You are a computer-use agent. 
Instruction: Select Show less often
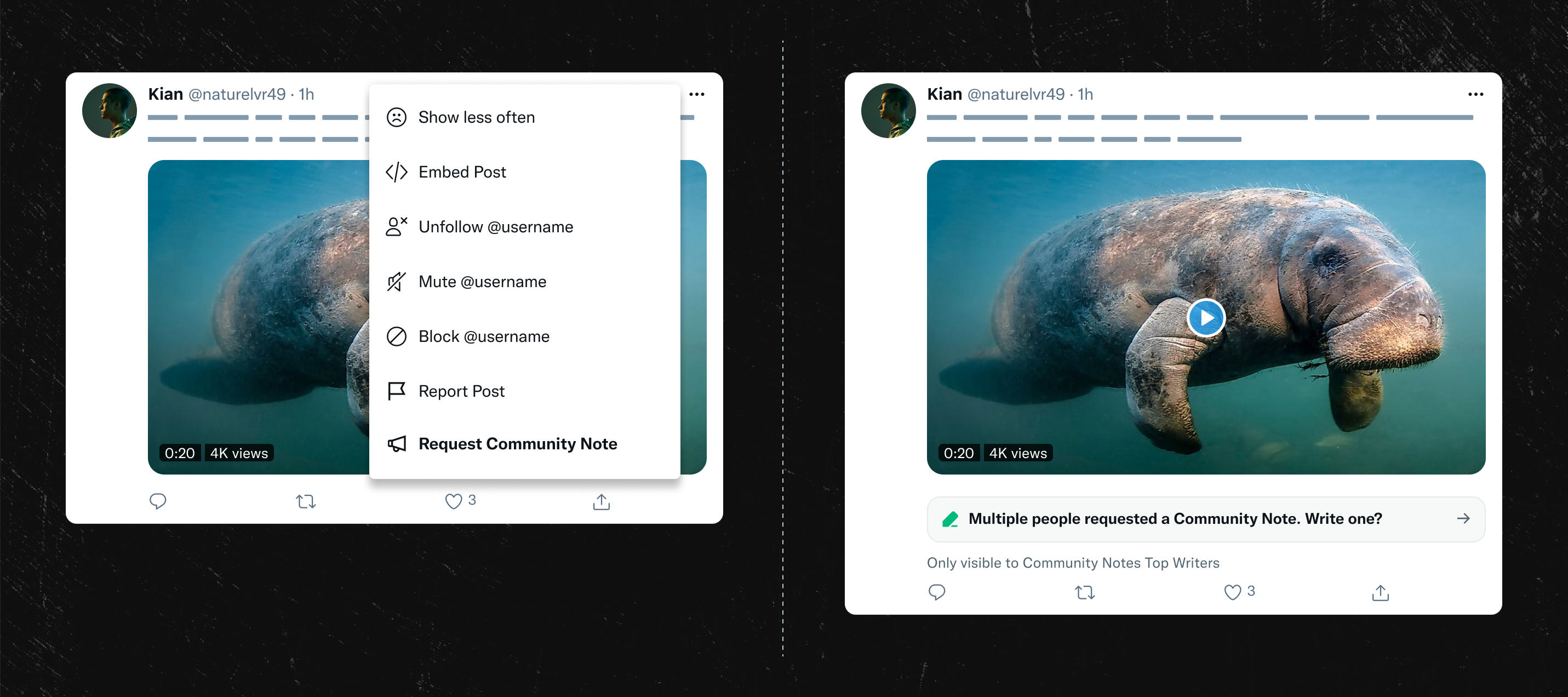(476, 117)
